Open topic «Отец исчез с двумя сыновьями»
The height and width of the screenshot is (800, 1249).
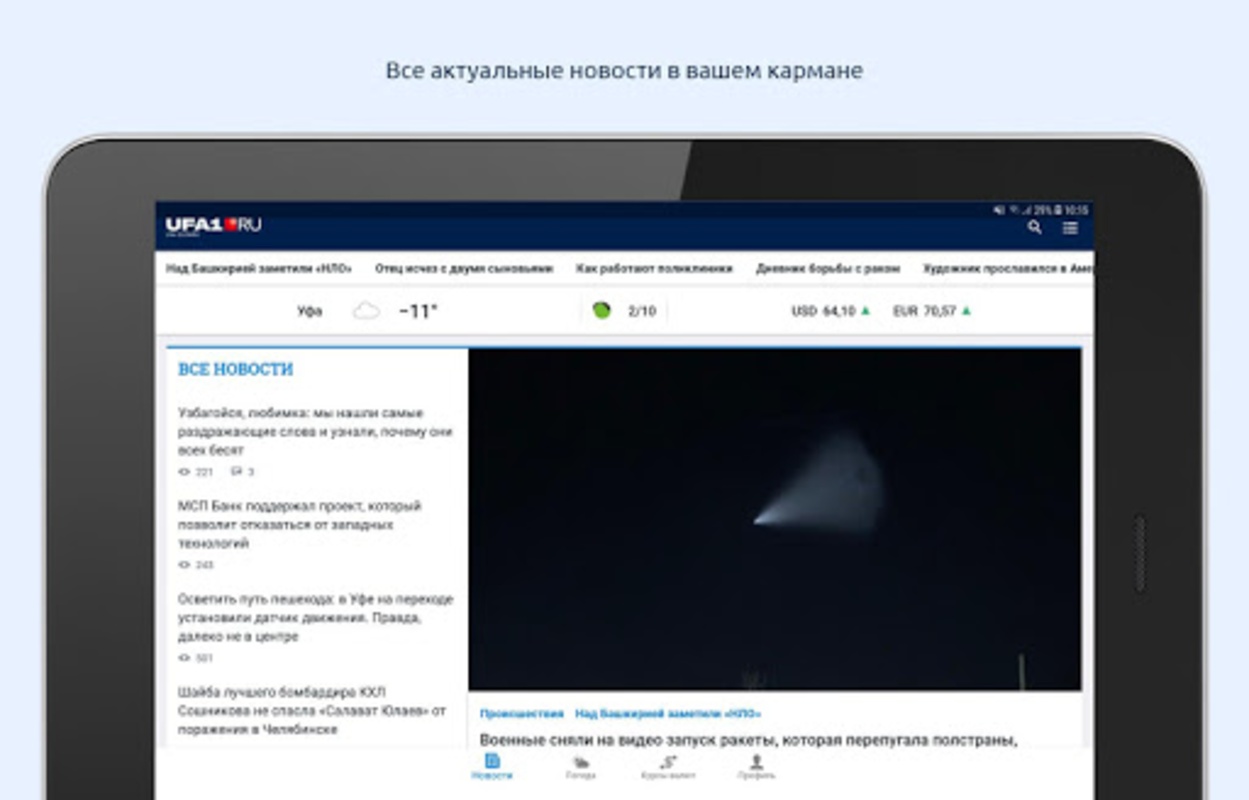(464, 268)
